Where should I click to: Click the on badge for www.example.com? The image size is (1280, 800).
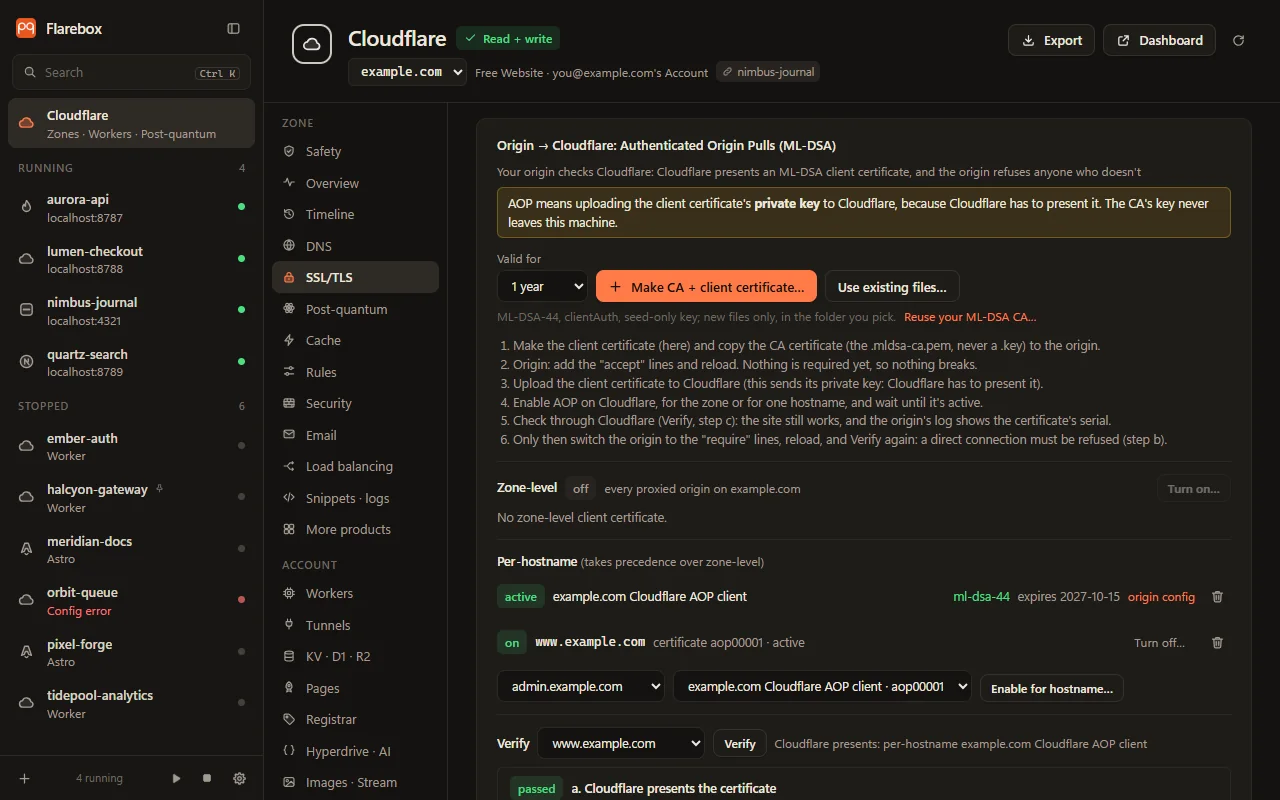pos(512,643)
